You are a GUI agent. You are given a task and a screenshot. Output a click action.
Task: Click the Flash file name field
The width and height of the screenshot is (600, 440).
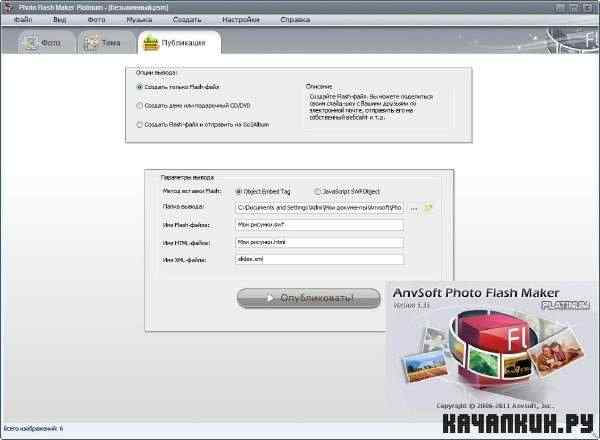click(319, 225)
